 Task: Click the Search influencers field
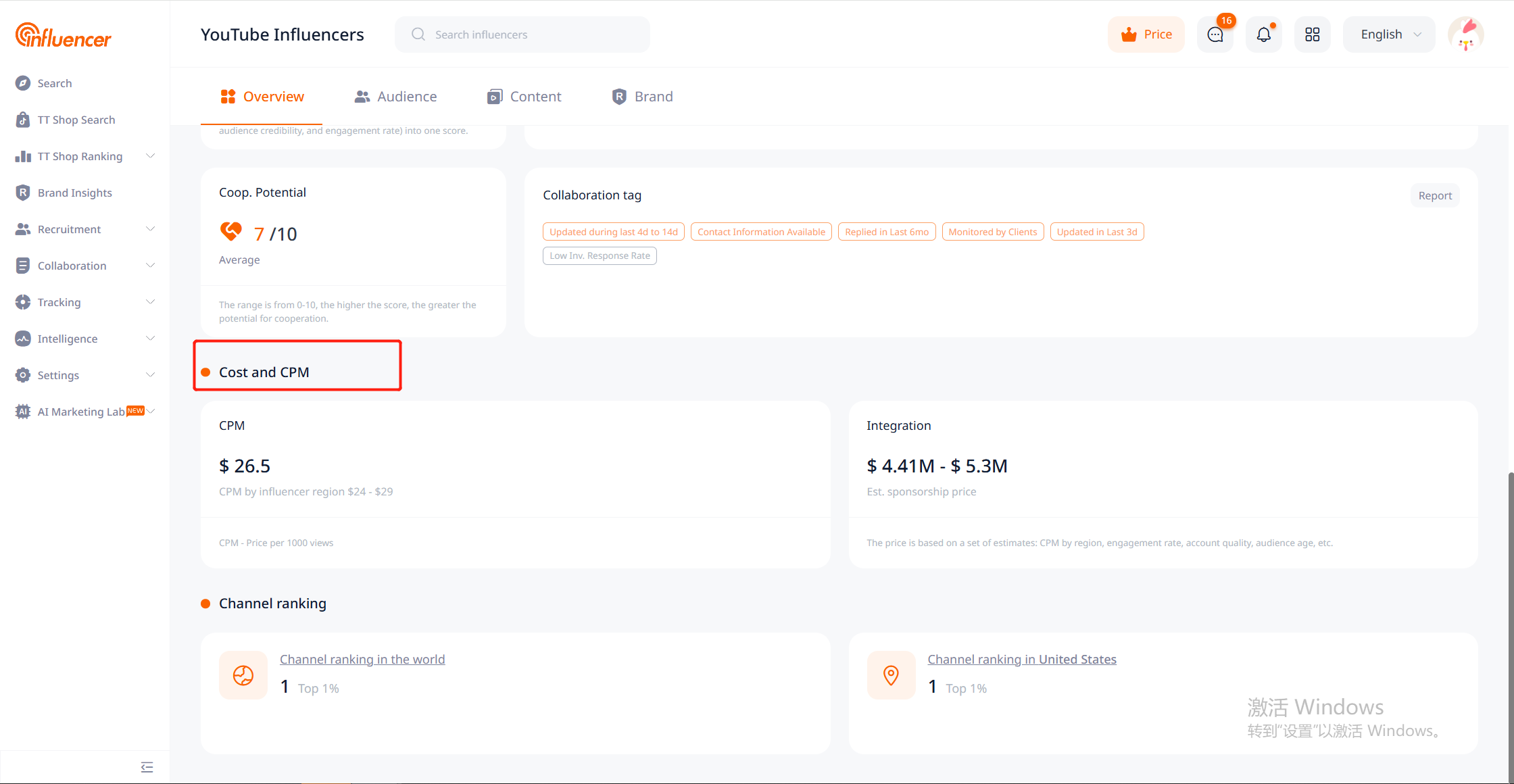[x=522, y=34]
